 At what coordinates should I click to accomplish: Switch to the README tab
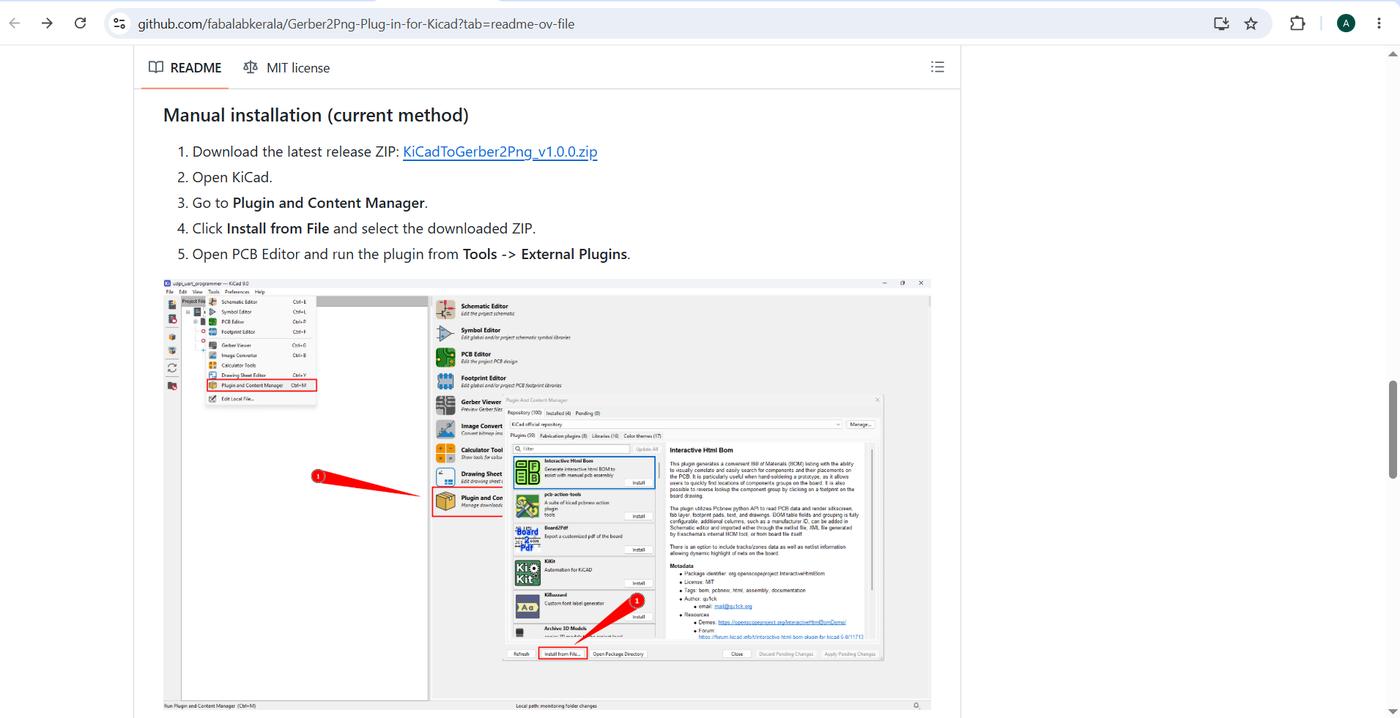pos(185,67)
